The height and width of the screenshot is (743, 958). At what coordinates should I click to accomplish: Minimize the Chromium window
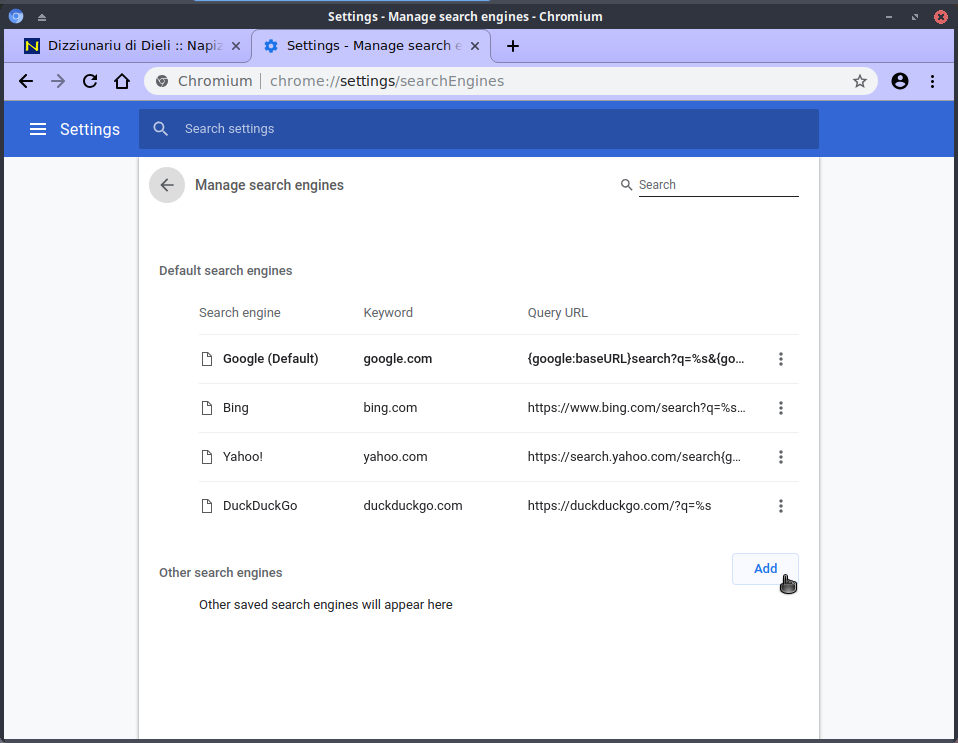(888, 16)
